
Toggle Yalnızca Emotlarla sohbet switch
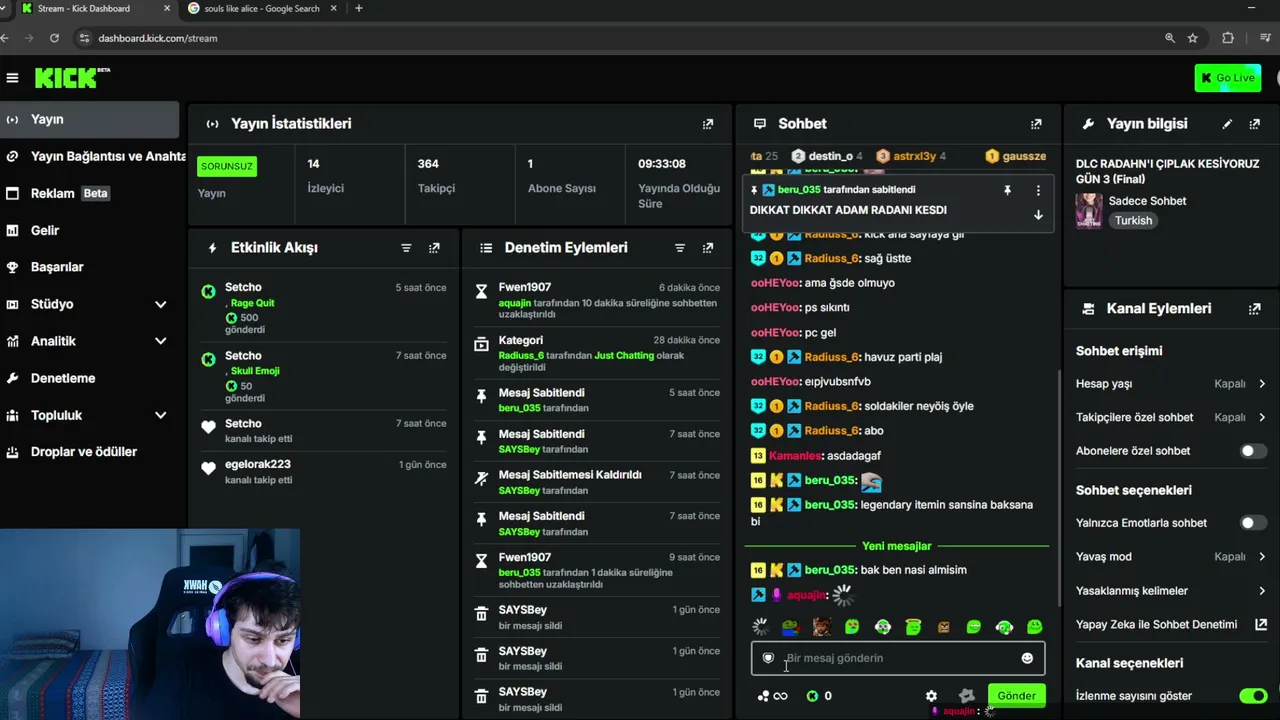pos(1253,523)
